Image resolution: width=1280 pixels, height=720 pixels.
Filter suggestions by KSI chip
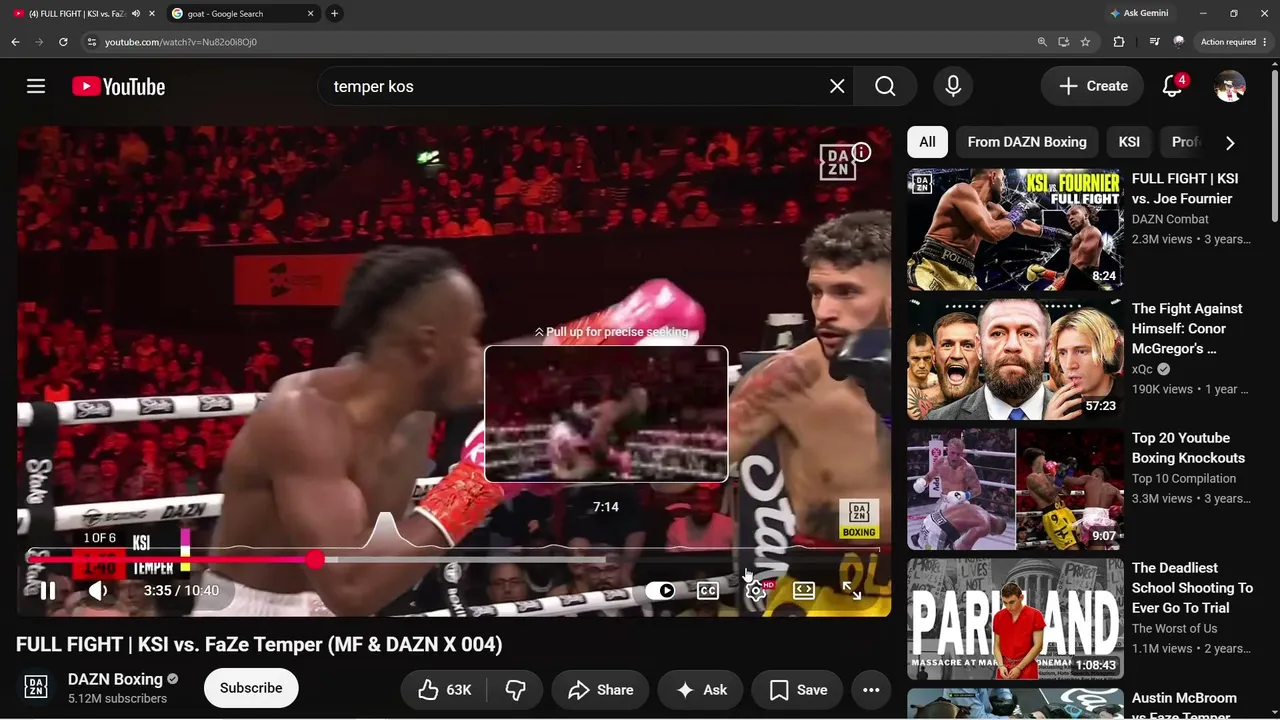(1129, 142)
